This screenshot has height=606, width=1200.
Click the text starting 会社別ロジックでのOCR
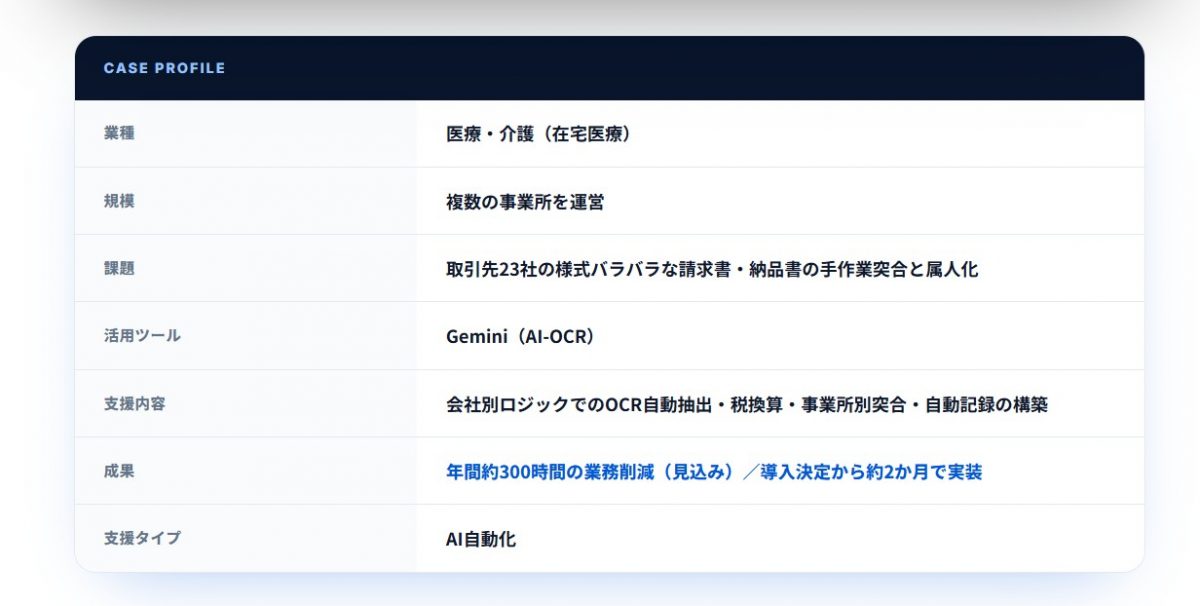747,405
